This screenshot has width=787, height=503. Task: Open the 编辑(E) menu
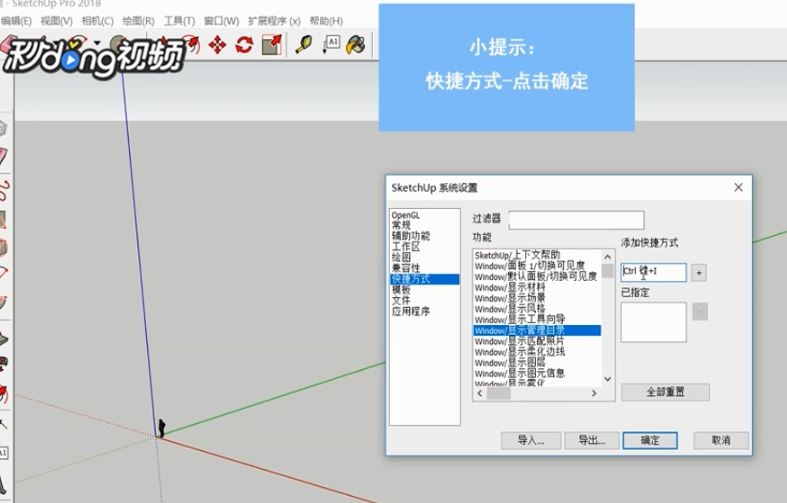[x=16, y=21]
